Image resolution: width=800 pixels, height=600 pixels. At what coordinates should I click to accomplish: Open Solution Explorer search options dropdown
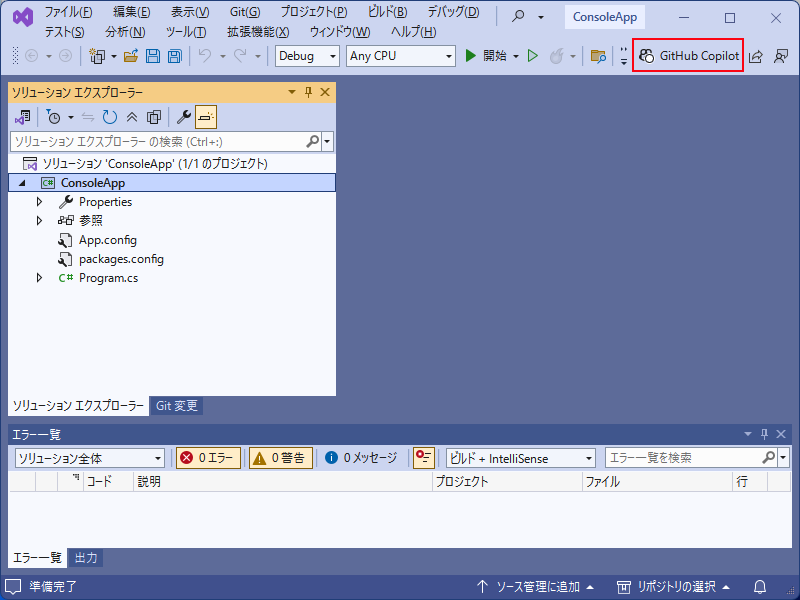(328, 141)
